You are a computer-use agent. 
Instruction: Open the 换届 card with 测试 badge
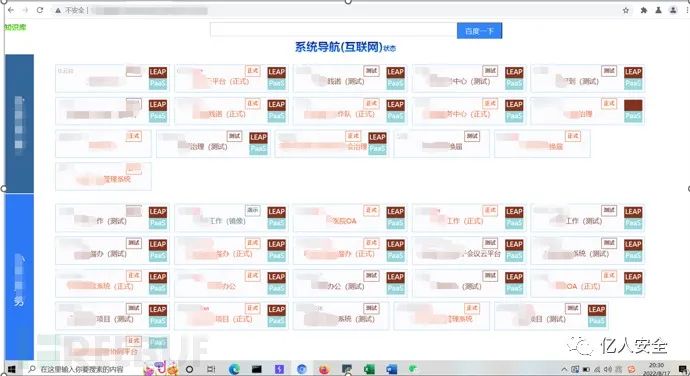(x=441, y=144)
